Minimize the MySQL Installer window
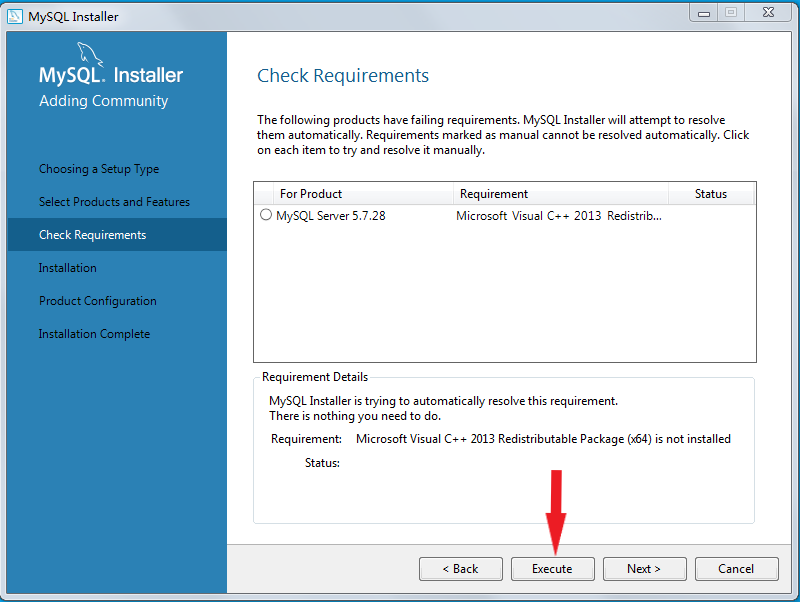800x602 pixels. [x=704, y=13]
